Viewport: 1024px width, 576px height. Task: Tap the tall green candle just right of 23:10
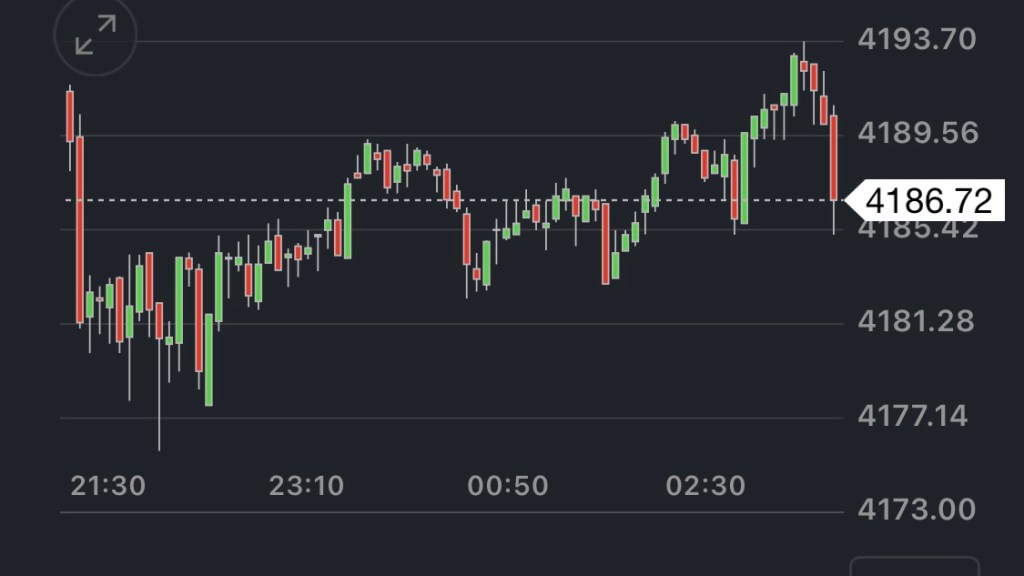coord(348,220)
